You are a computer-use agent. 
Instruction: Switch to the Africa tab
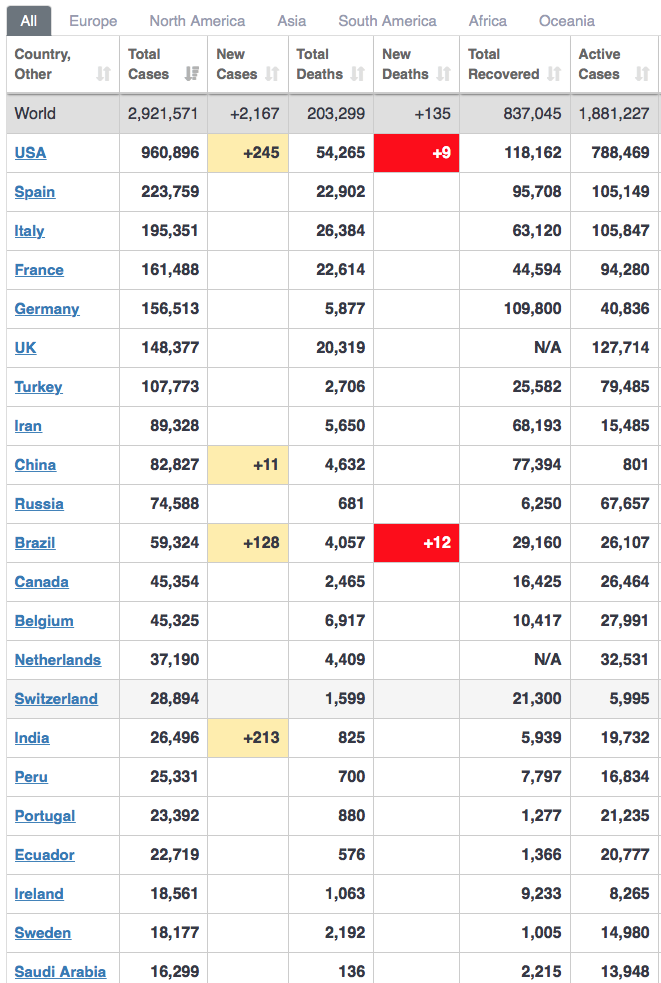click(488, 21)
